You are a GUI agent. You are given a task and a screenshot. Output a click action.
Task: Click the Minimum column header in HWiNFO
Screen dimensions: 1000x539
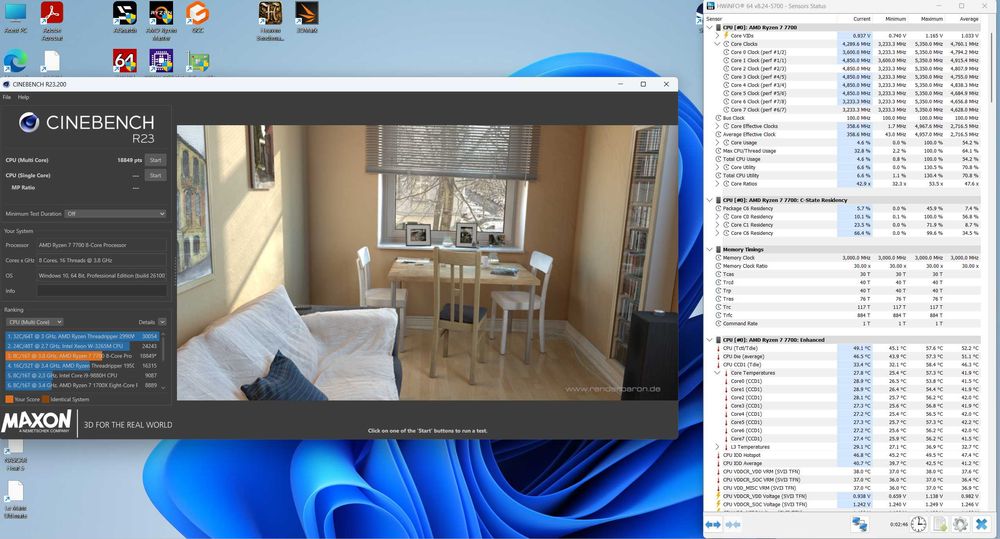895,19
